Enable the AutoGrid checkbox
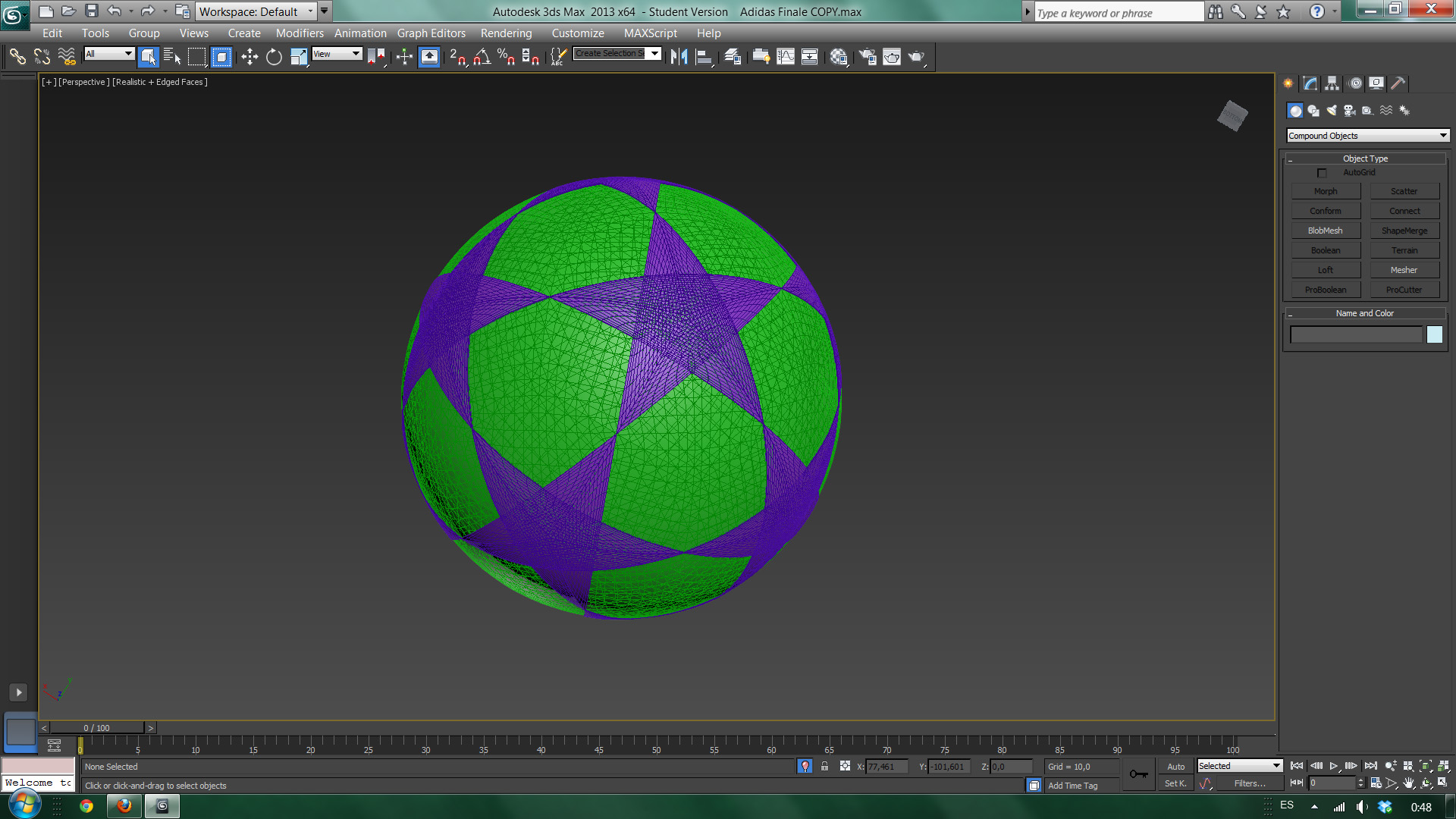This screenshot has height=819, width=1456. click(x=1322, y=173)
